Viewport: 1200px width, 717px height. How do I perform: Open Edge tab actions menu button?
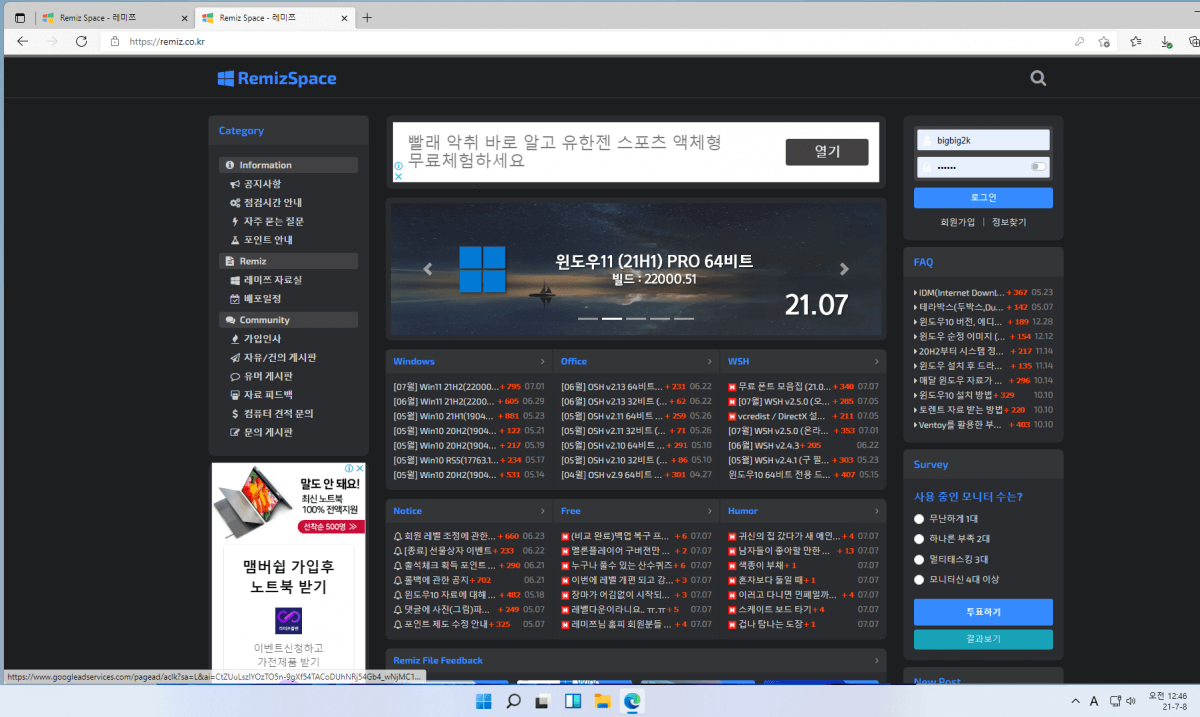19,18
